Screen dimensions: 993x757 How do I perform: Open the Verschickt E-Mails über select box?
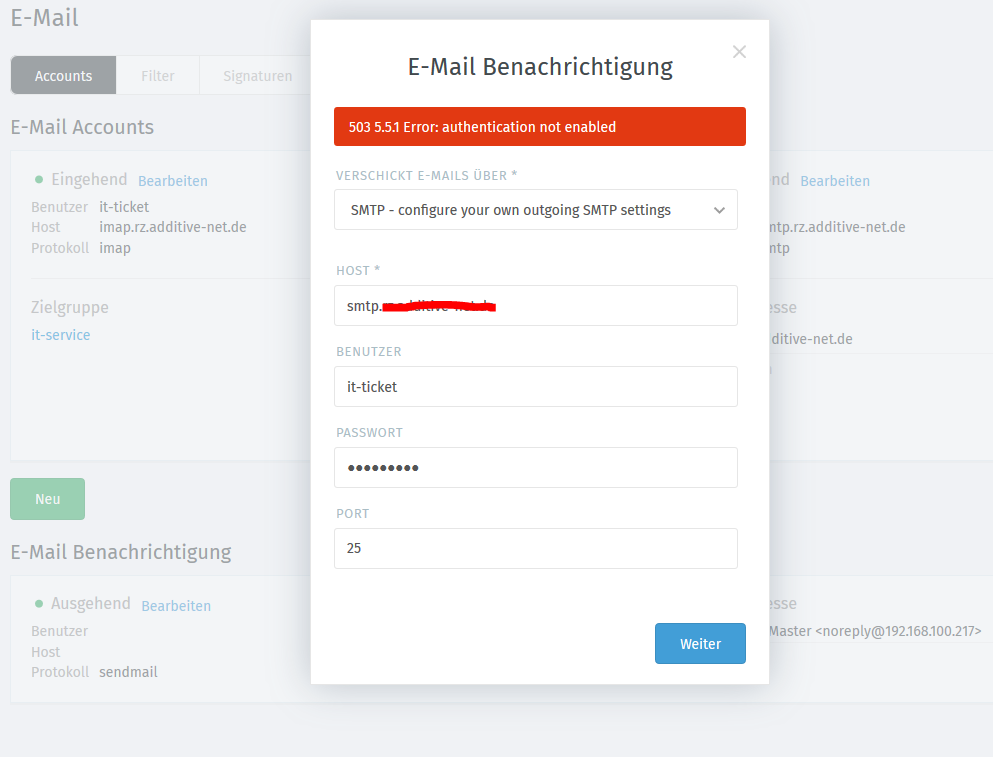[536, 210]
